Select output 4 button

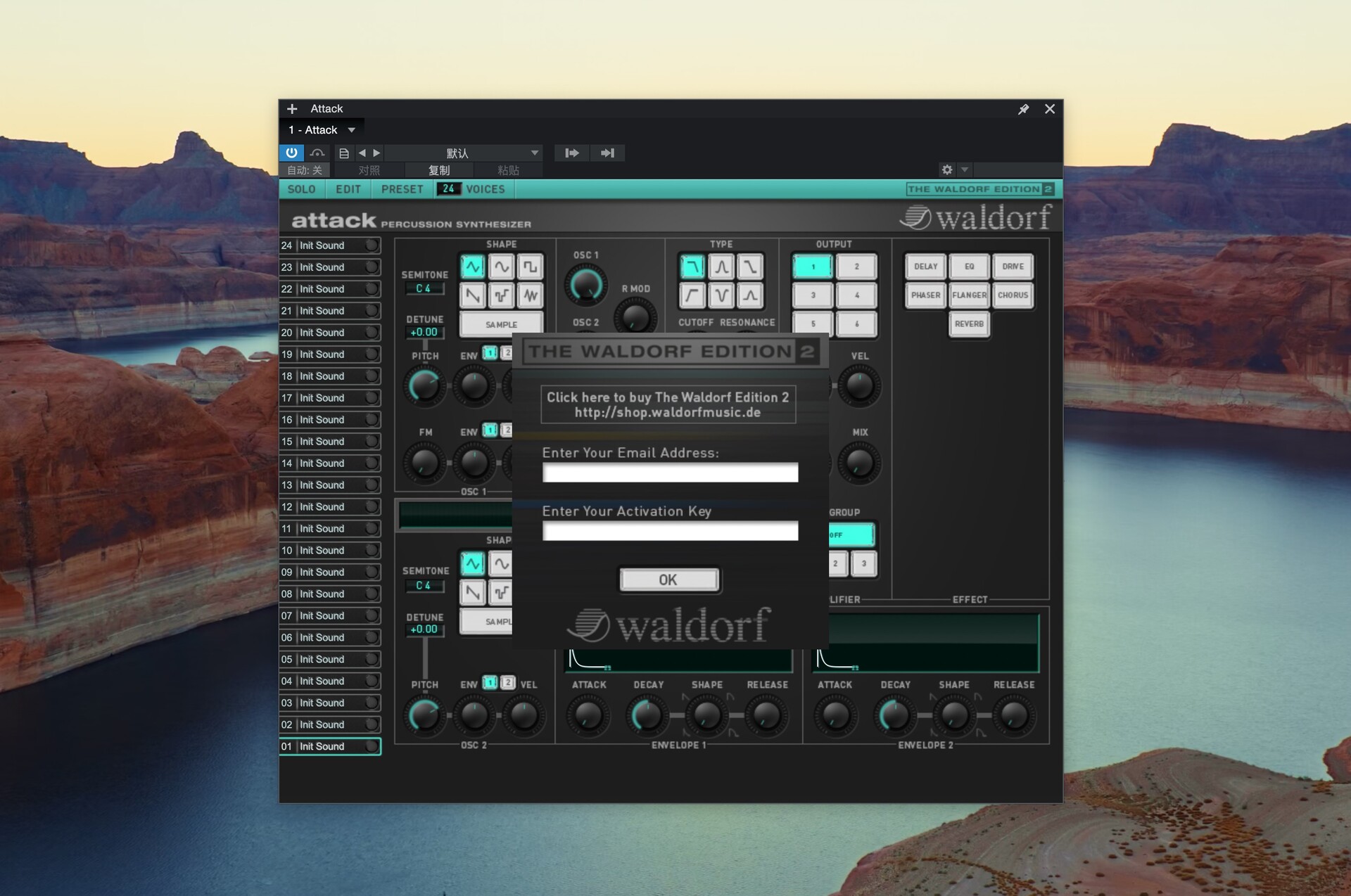[x=856, y=295]
